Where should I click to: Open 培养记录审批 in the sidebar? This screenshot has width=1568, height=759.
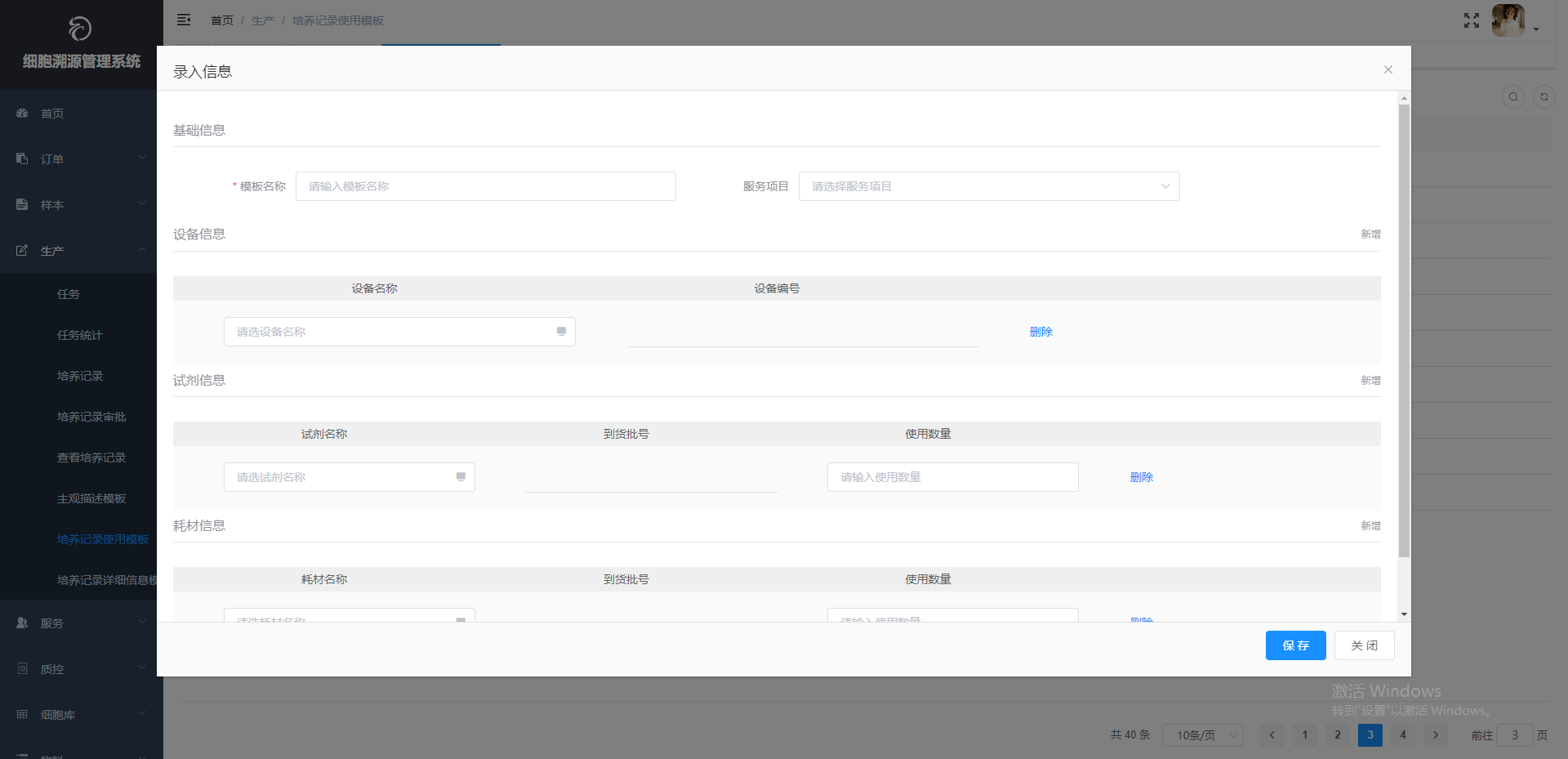click(91, 417)
